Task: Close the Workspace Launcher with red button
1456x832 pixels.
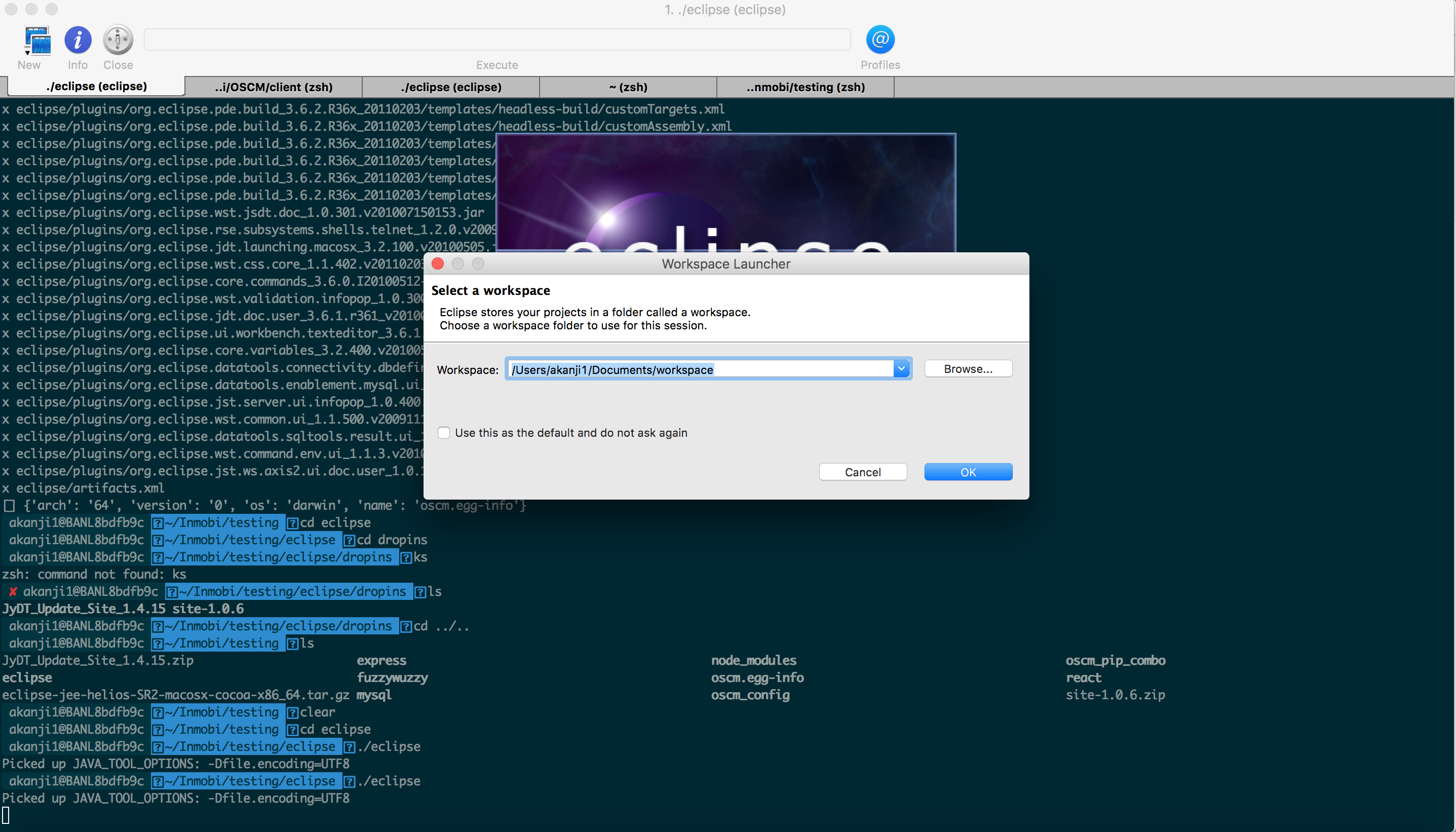Action: point(438,263)
